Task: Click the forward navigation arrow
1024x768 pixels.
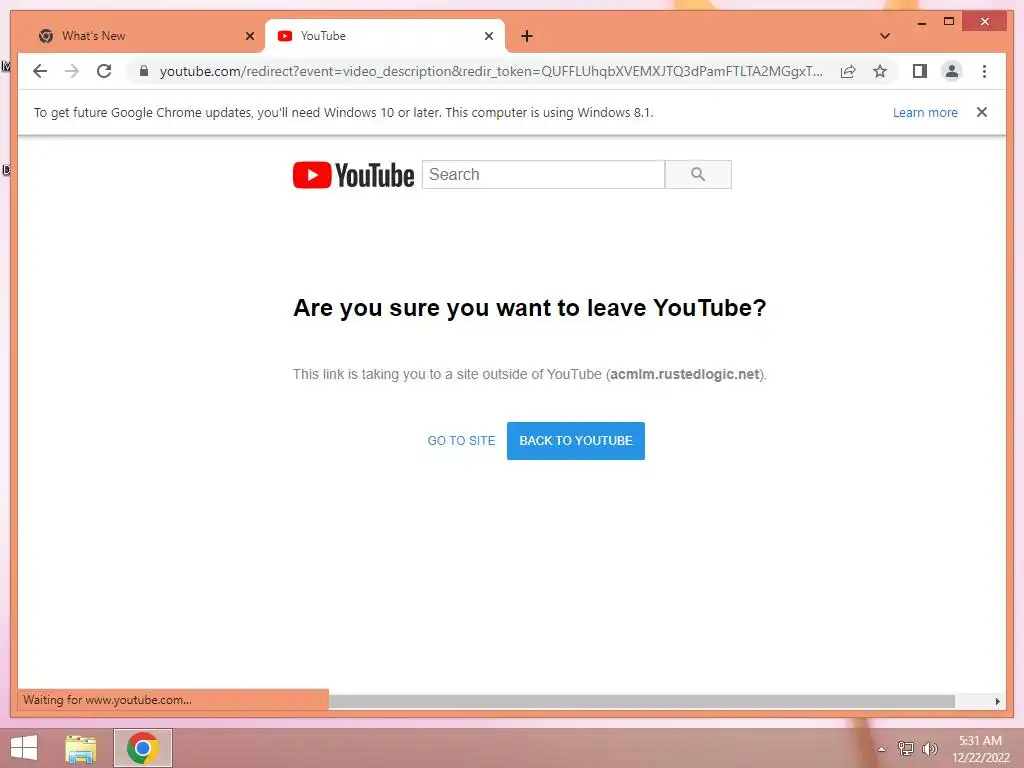Action: (72, 71)
